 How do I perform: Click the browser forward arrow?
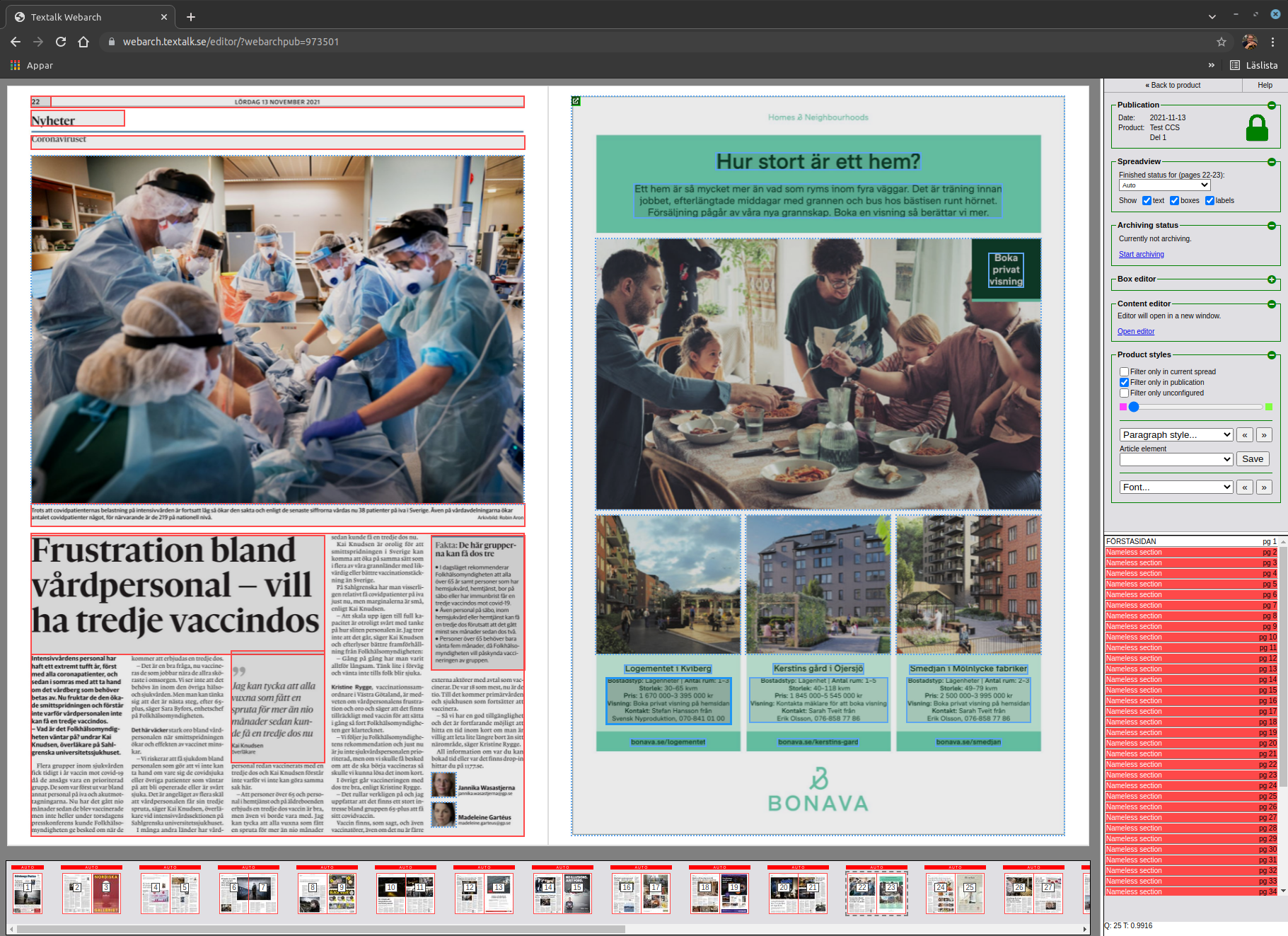point(38,42)
